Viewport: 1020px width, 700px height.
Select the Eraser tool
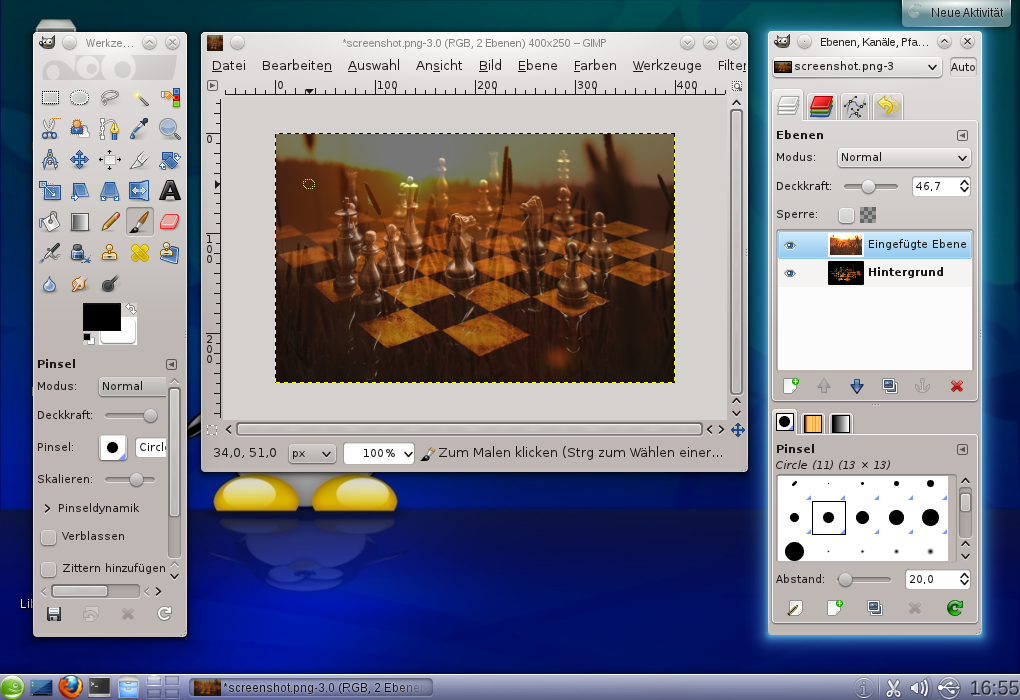pyautogui.click(x=170, y=222)
